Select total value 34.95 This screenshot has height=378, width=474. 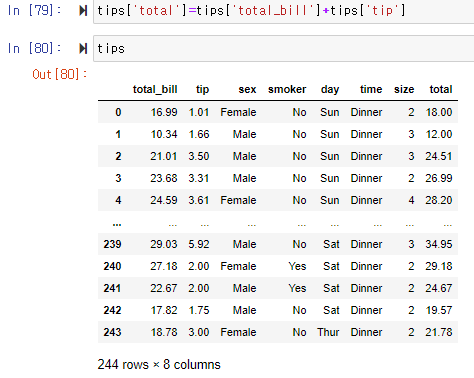click(x=439, y=244)
